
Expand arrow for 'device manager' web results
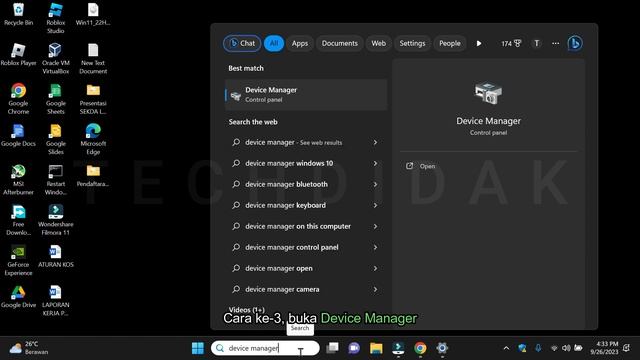[375, 142]
